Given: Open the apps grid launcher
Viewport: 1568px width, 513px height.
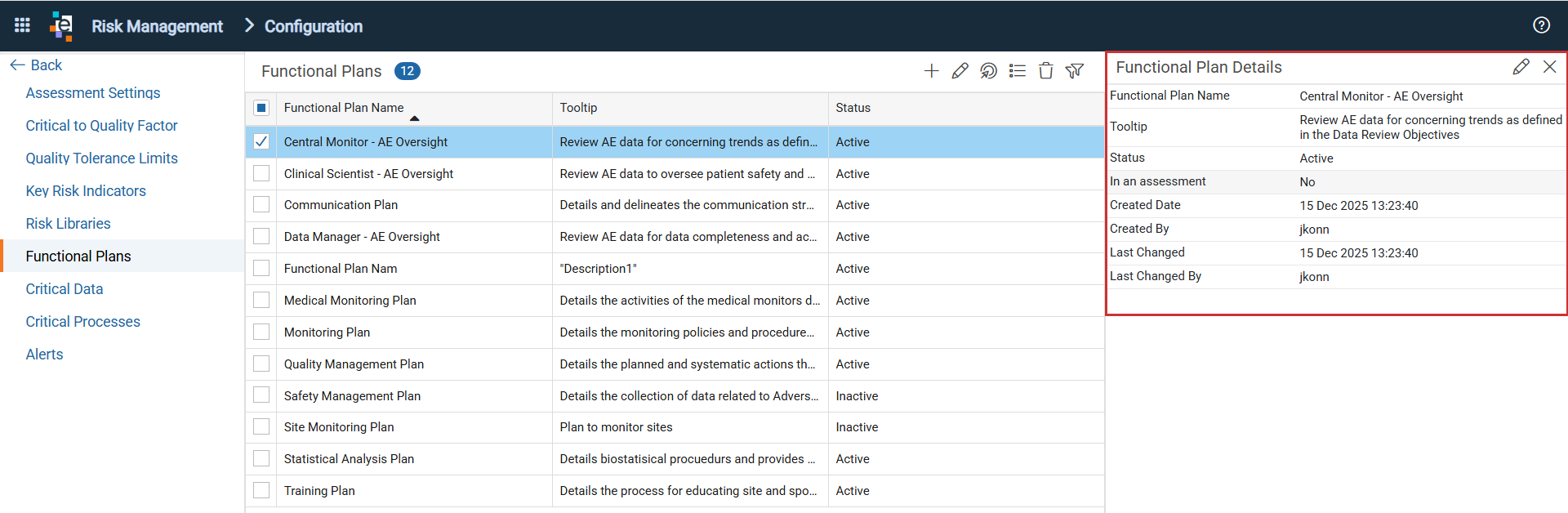Looking at the screenshot, I should click(x=22, y=25).
